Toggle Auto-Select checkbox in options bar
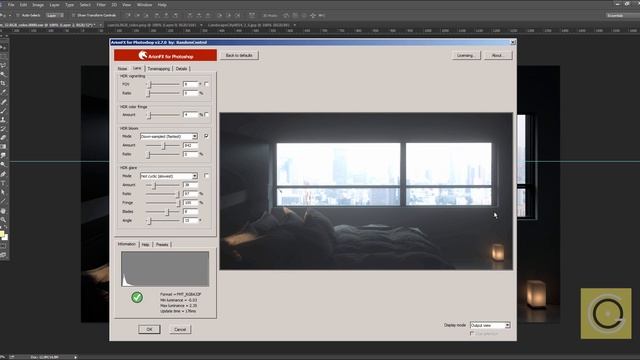640x360 pixels. coord(18,15)
